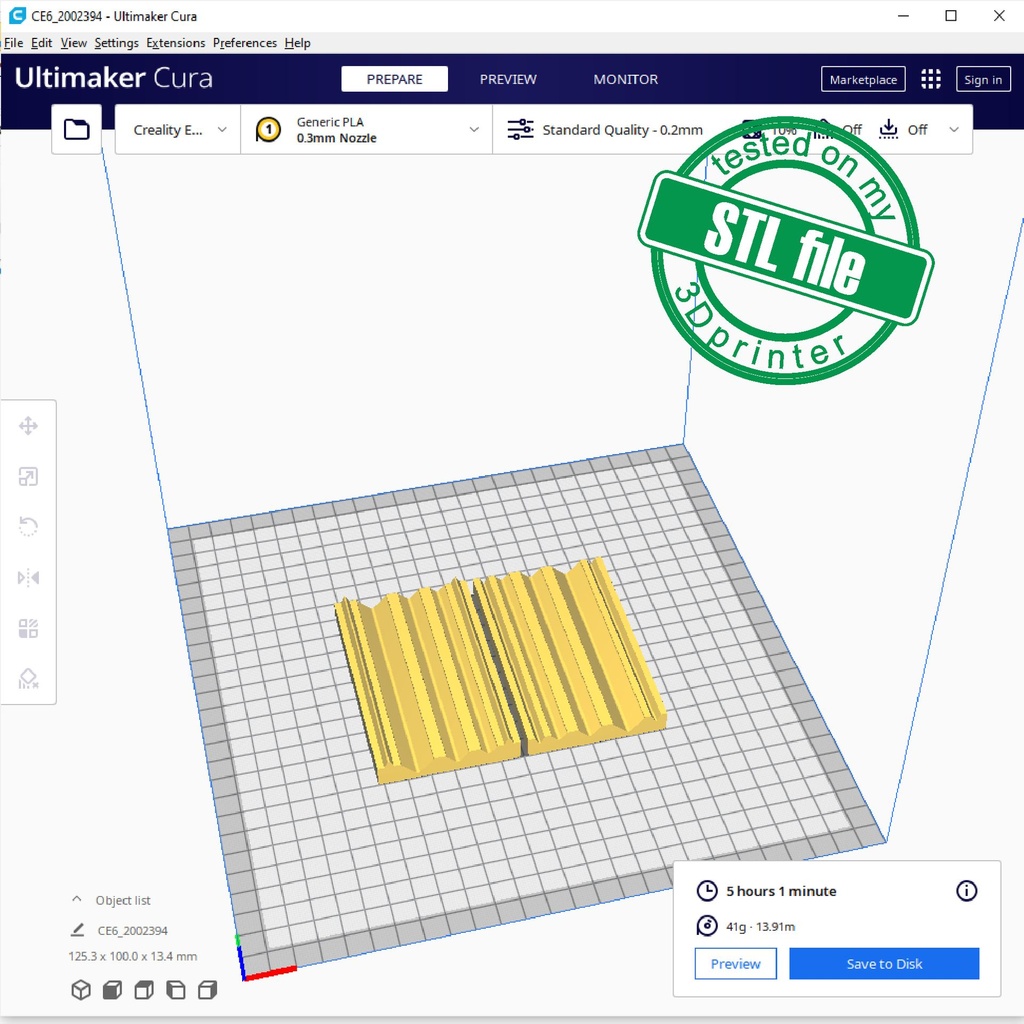Click Save to Disk button
1024x1024 pixels.
[884, 964]
